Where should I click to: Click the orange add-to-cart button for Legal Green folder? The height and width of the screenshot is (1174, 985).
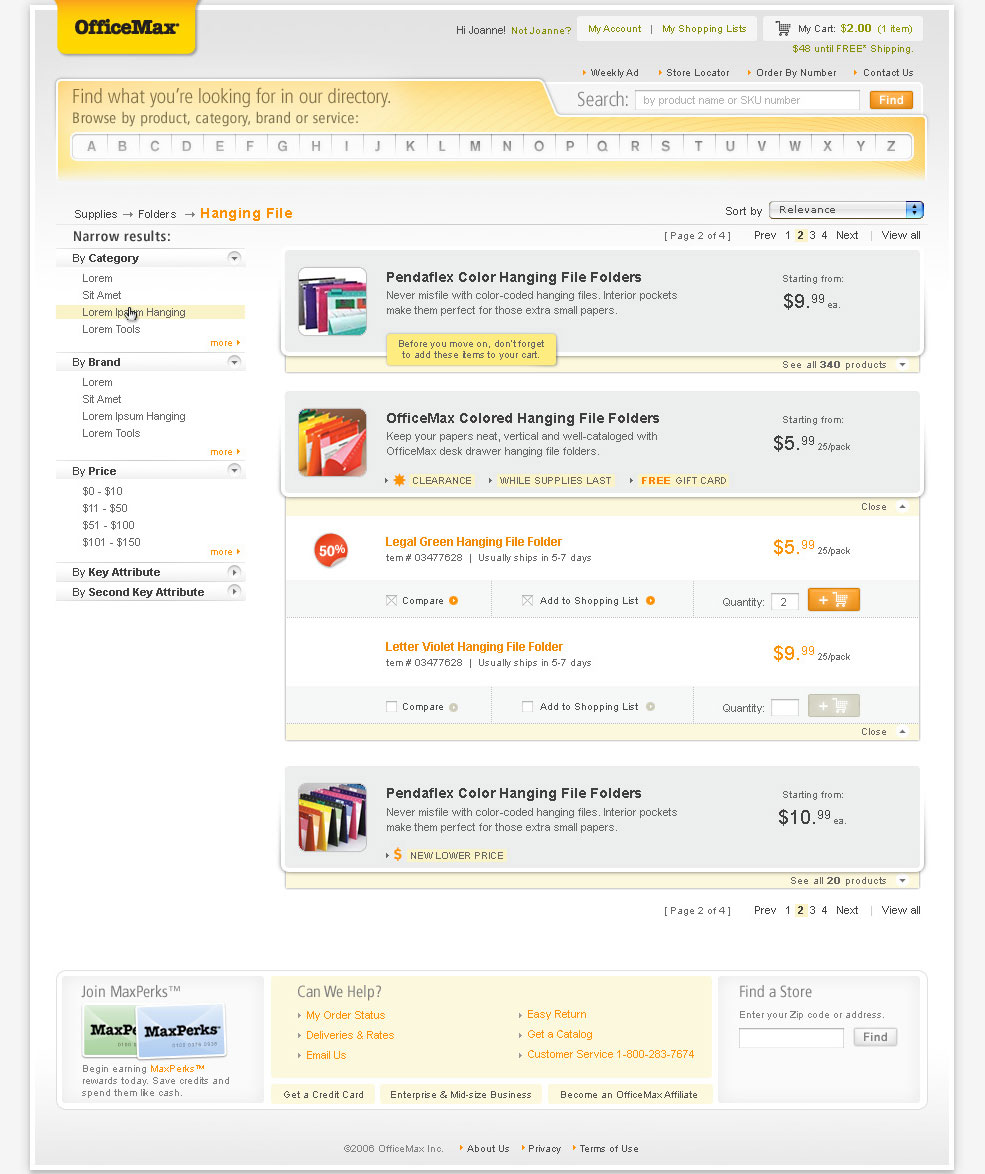[833, 601]
